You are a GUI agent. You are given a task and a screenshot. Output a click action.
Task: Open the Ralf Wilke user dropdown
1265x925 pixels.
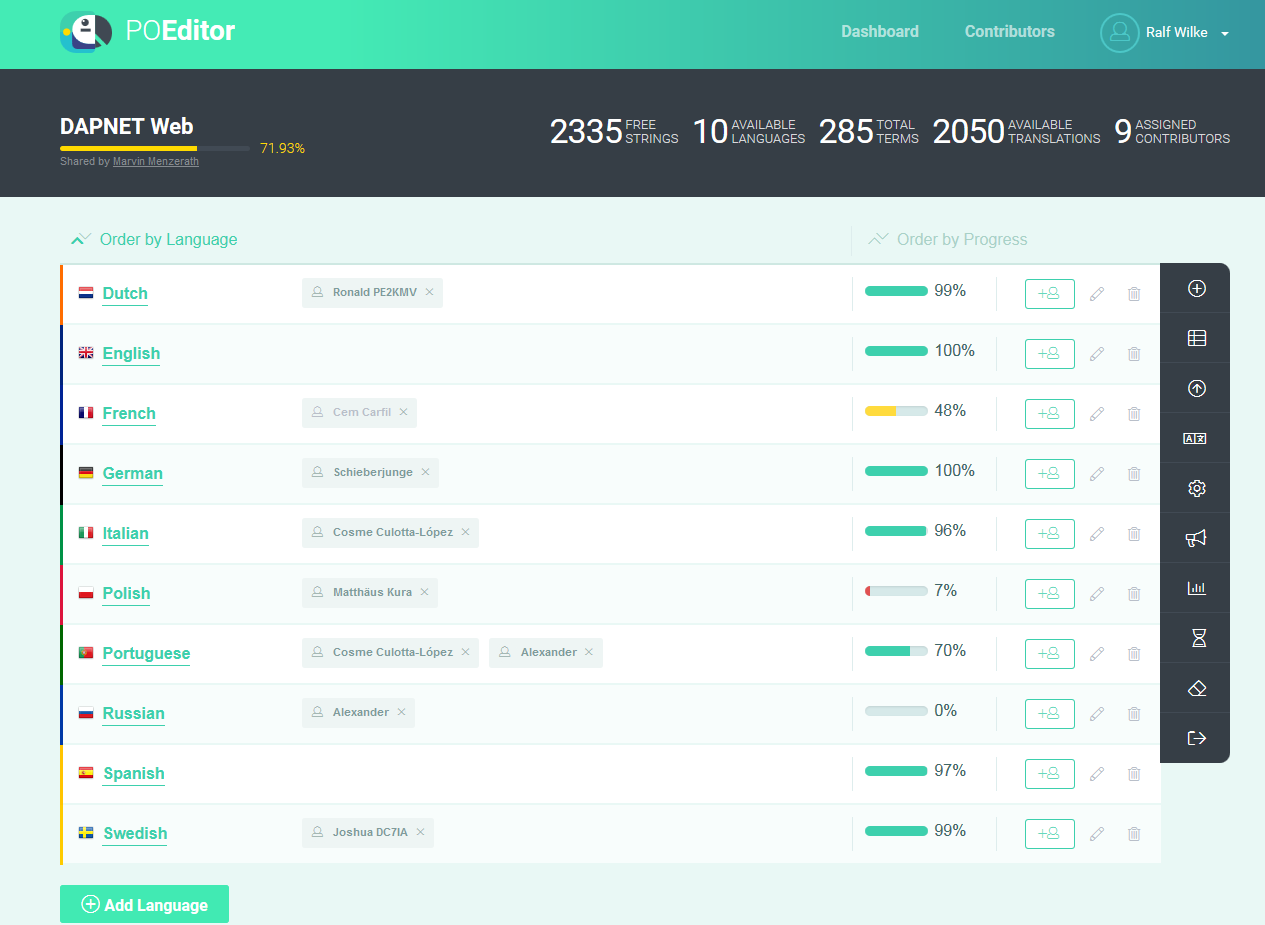[x=1166, y=33]
